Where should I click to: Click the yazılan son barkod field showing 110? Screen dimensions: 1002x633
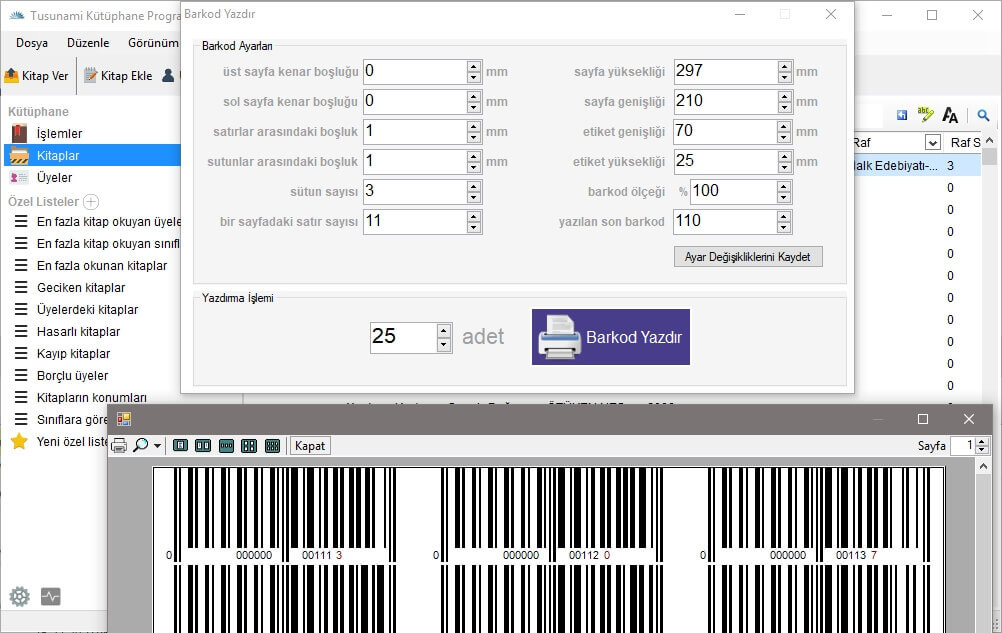726,222
